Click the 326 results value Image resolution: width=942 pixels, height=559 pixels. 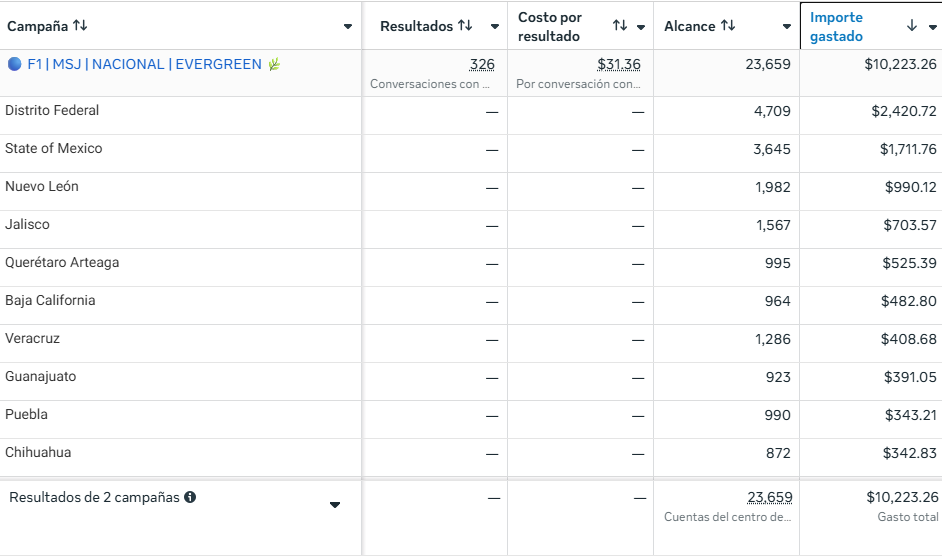tap(482, 64)
